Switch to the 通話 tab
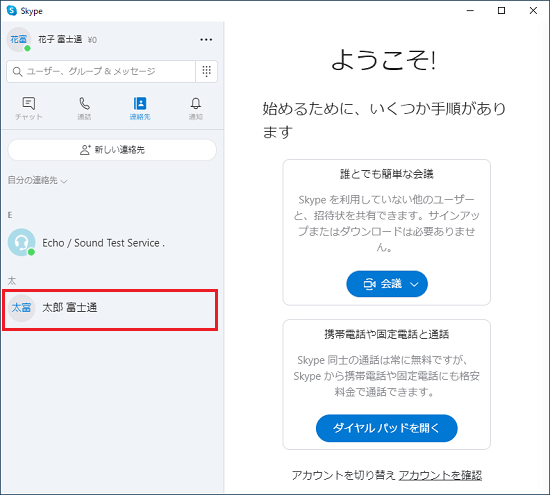Screen dimensions: 550x495 point(84,108)
